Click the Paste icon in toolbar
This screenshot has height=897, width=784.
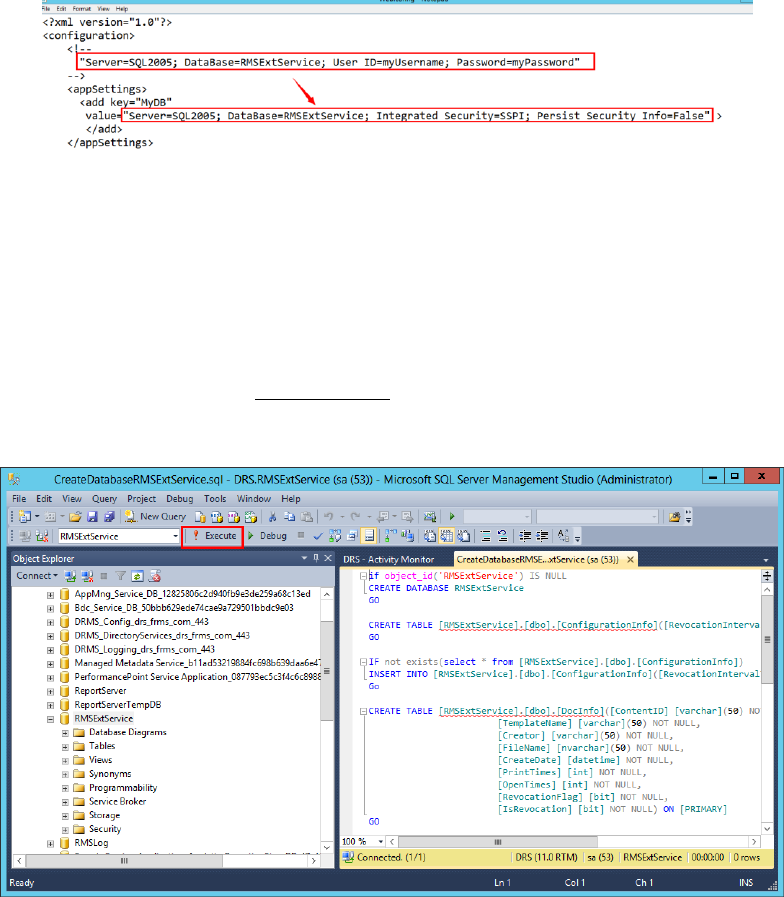pos(306,517)
